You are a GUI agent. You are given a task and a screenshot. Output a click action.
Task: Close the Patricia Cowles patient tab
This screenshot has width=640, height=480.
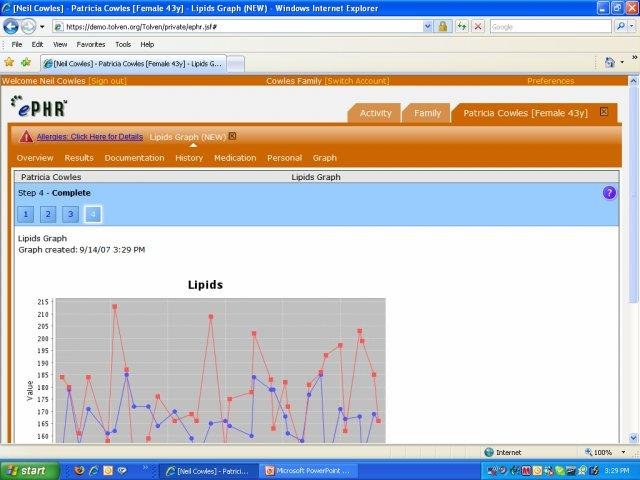click(x=603, y=112)
